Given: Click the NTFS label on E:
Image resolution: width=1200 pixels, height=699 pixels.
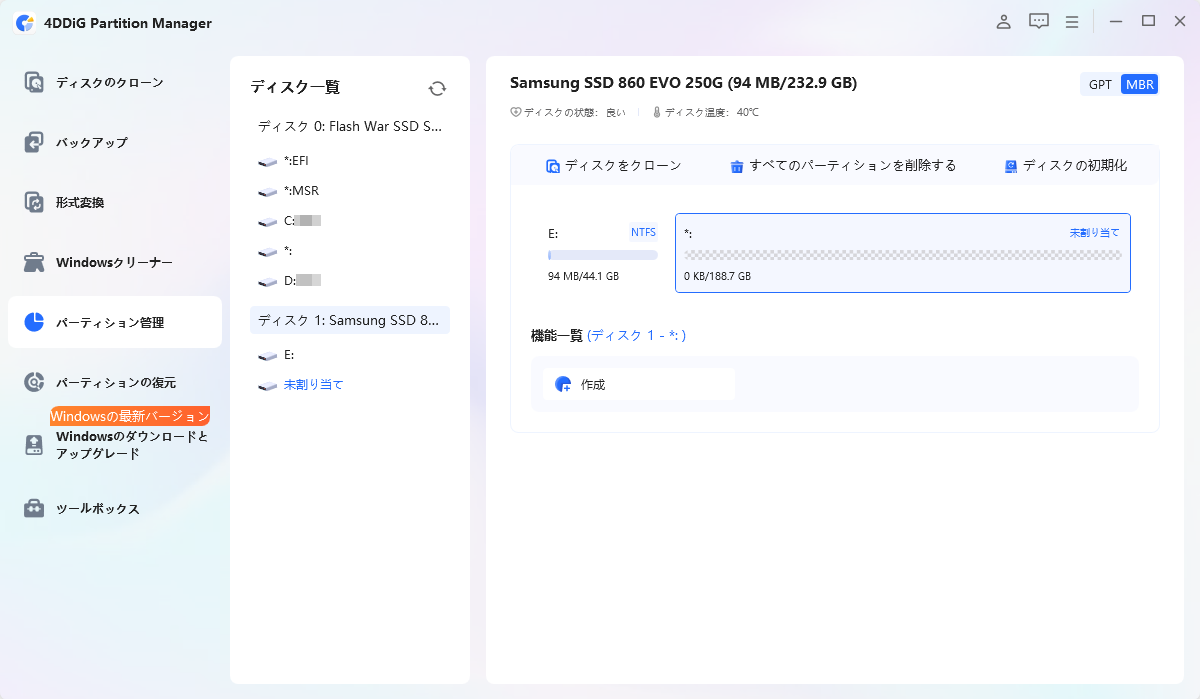Looking at the screenshot, I should (x=643, y=232).
